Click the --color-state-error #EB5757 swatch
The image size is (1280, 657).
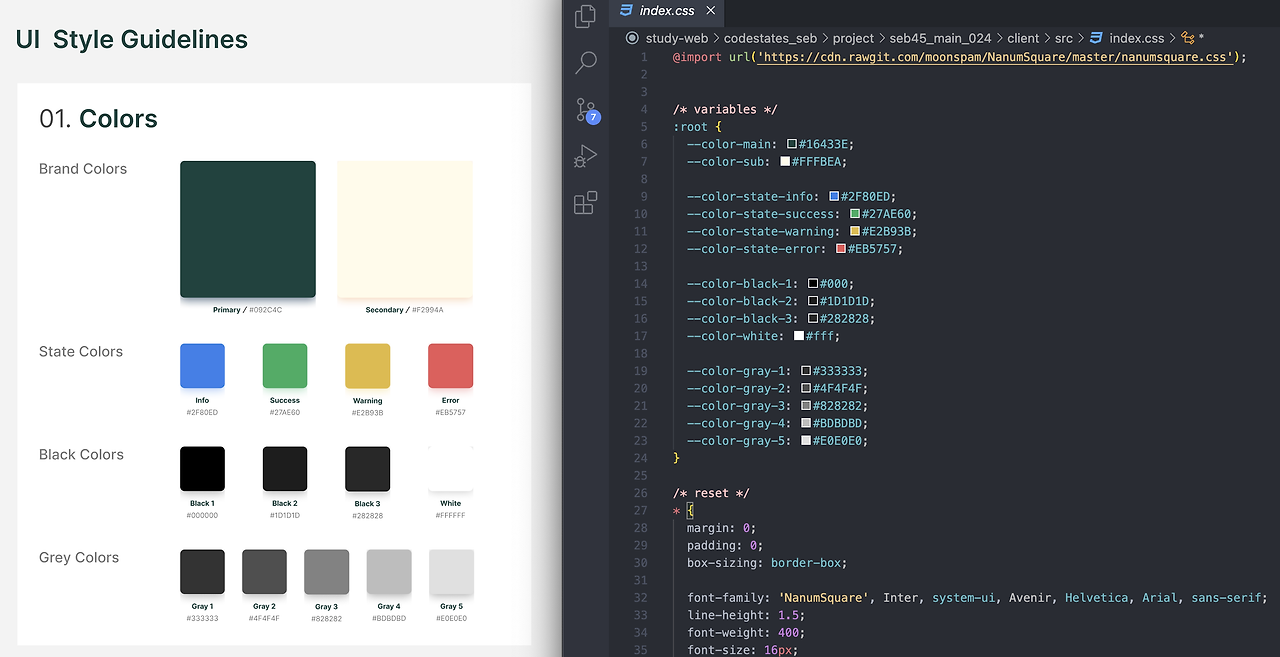tap(841, 249)
